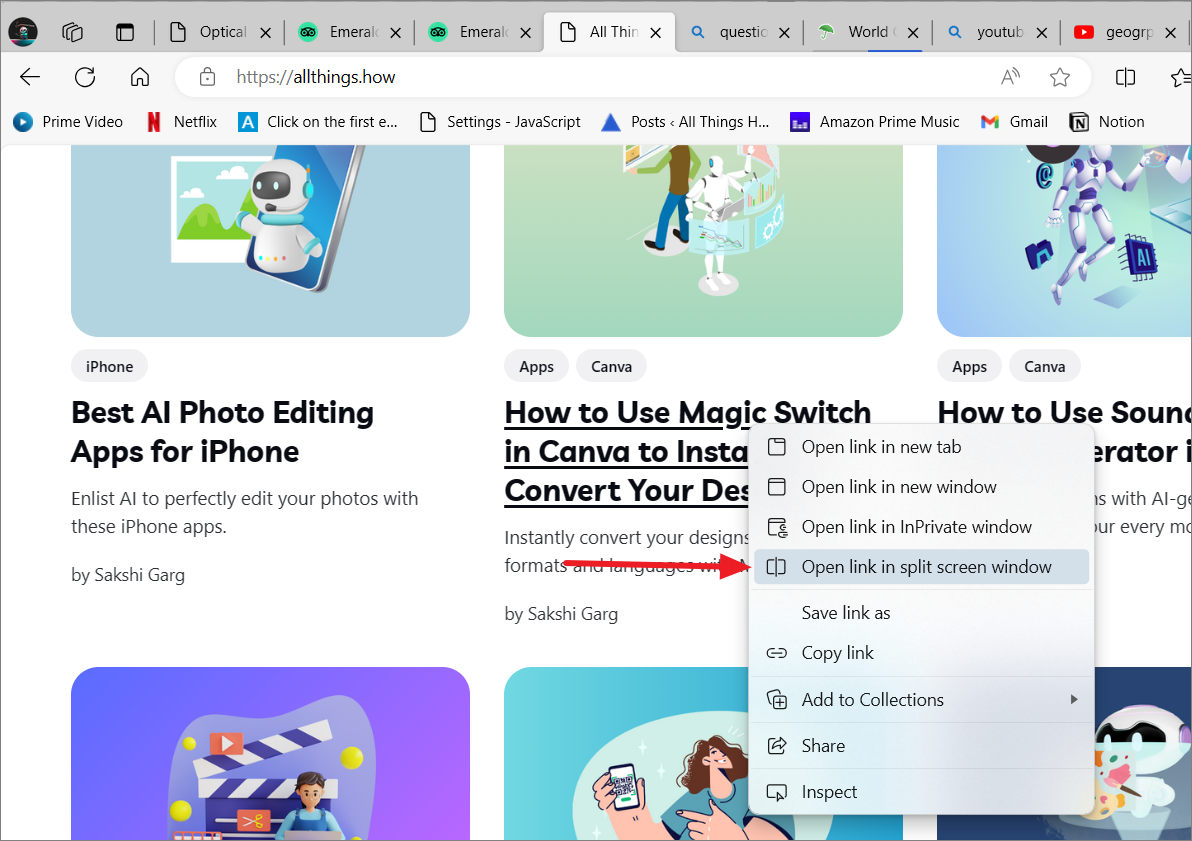
Task: Click Canva tag under Magic Switch article
Action: tap(611, 367)
